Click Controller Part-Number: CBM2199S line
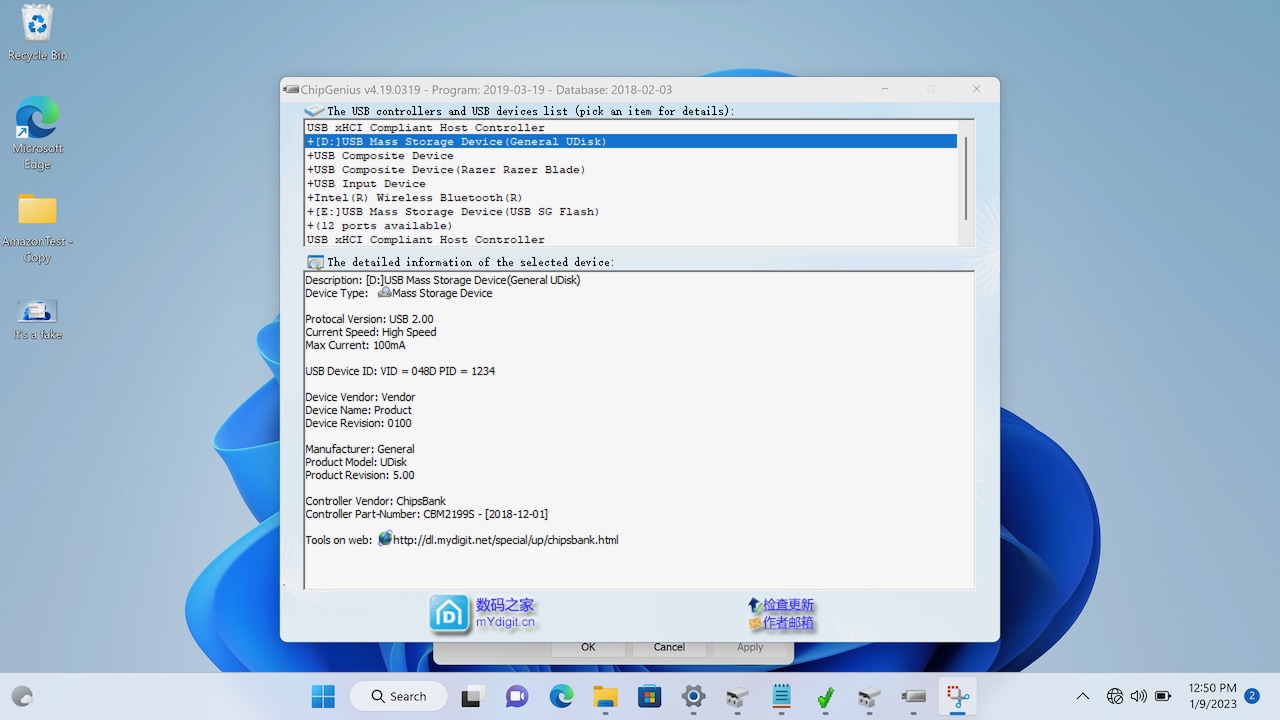 click(x=427, y=514)
